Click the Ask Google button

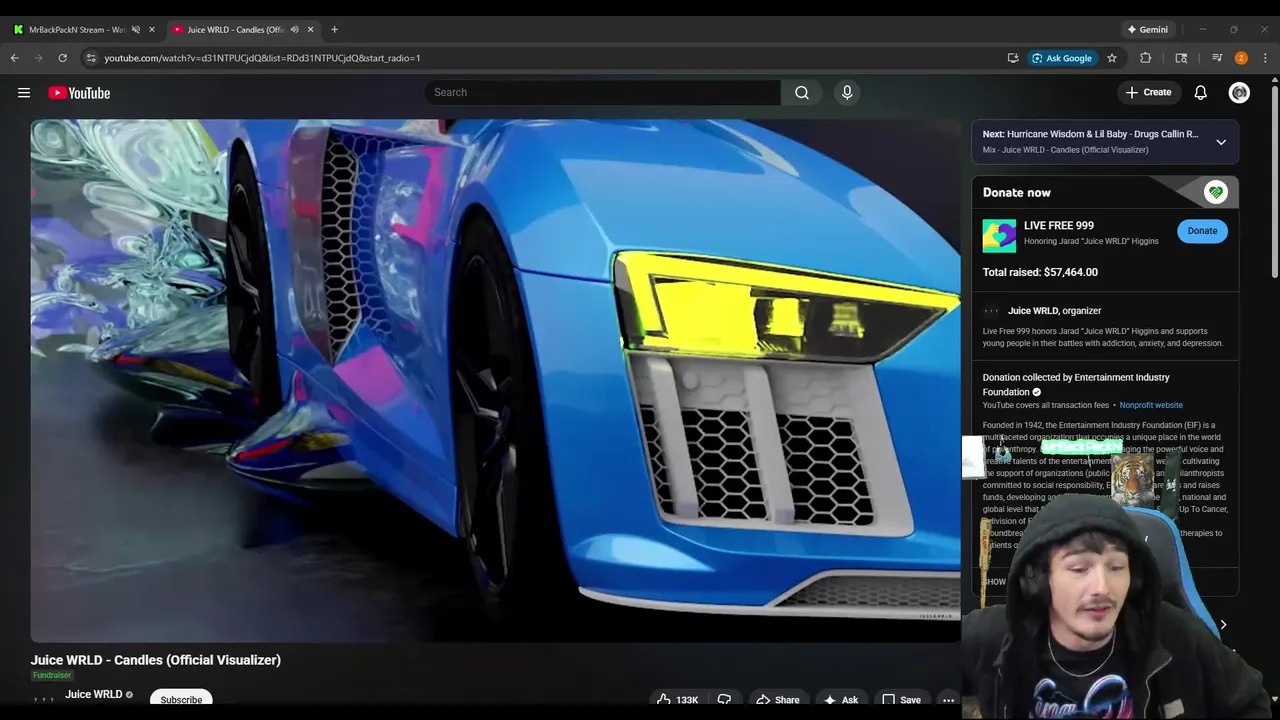click(x=1062, y=58)
